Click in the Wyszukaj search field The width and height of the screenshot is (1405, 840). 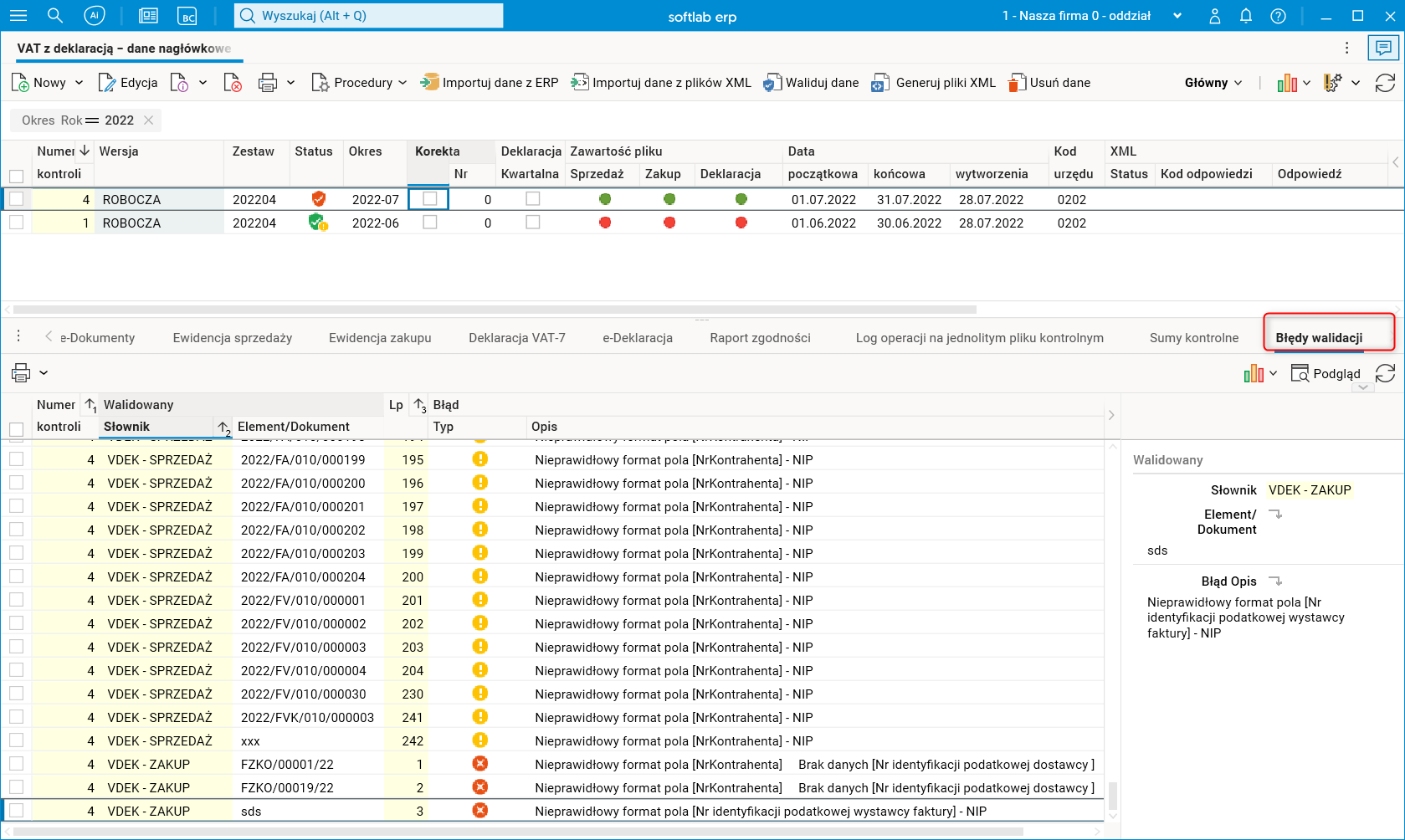[368, 16]
